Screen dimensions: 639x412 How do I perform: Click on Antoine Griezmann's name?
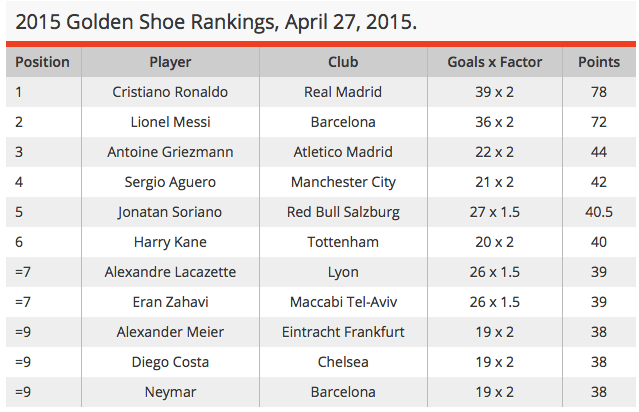click(x=170, y=152)
